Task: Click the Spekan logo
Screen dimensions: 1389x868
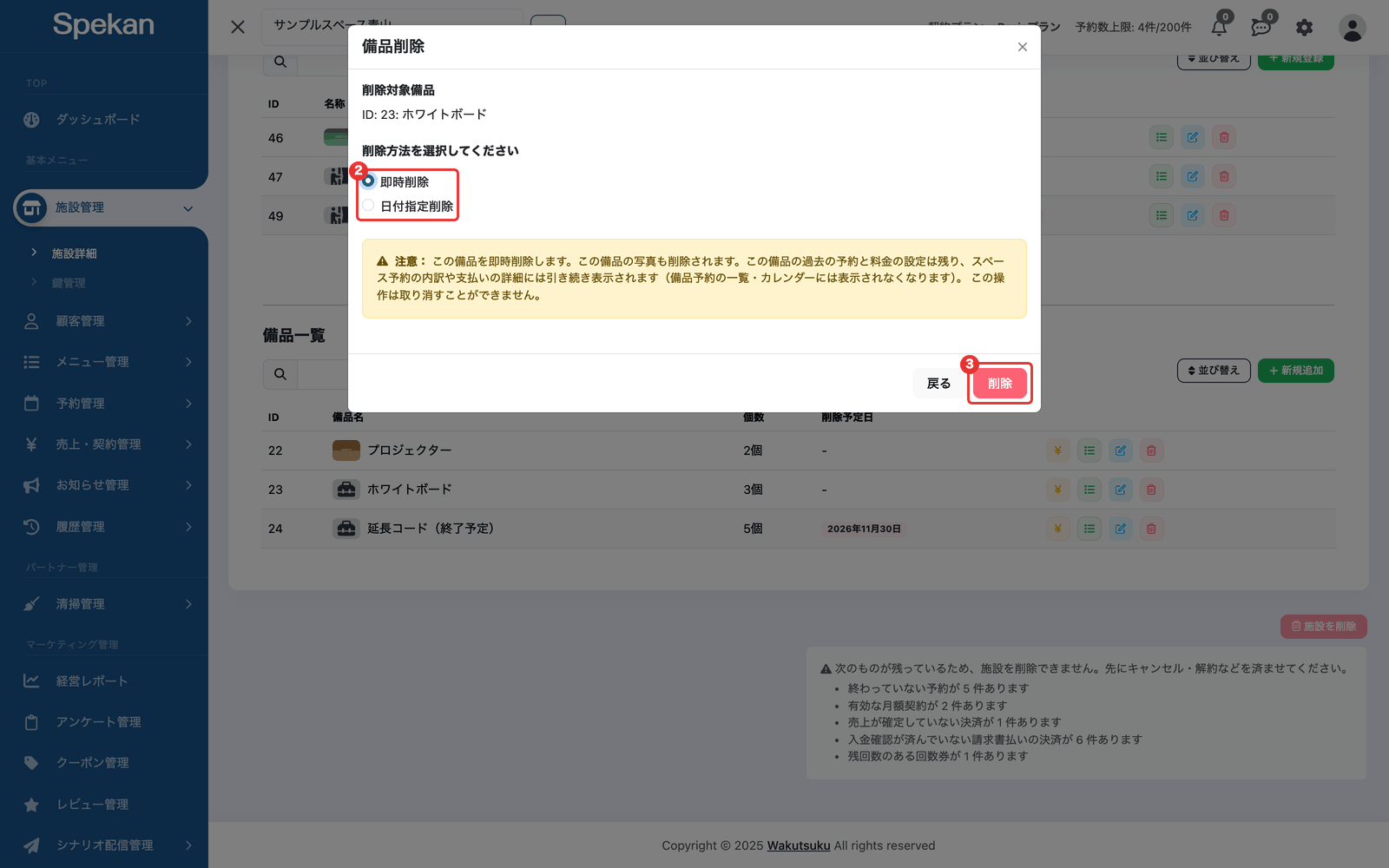Action: point(103,24)
